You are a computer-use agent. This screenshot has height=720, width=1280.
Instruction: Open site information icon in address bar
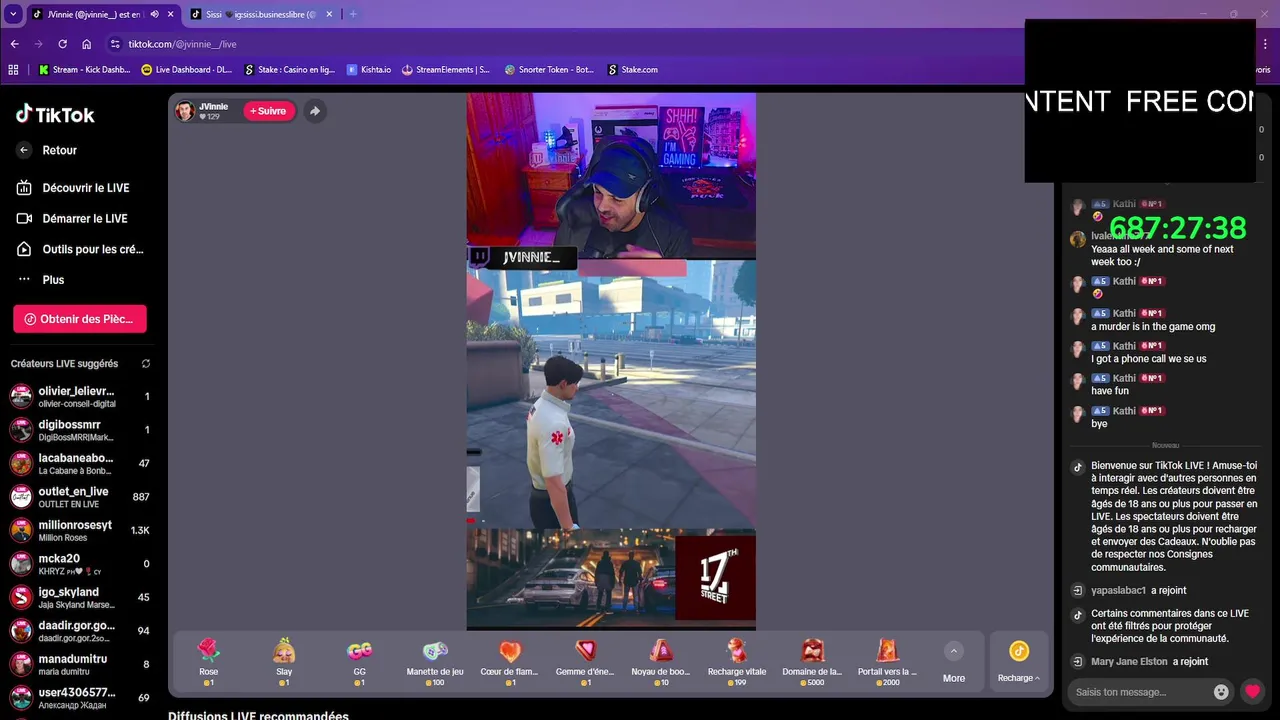[x=115, y=44]
